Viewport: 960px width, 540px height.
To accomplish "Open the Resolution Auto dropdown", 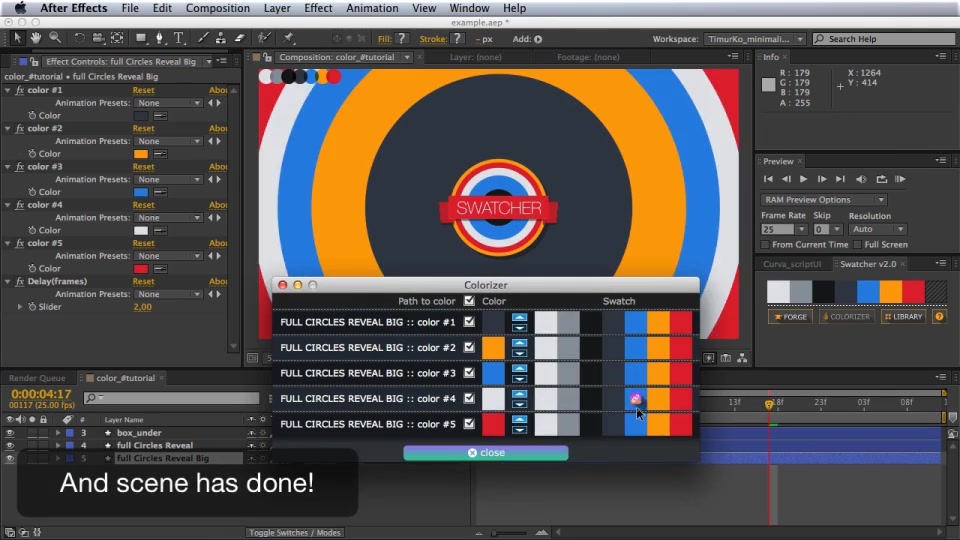I will [x=877, y=229].
